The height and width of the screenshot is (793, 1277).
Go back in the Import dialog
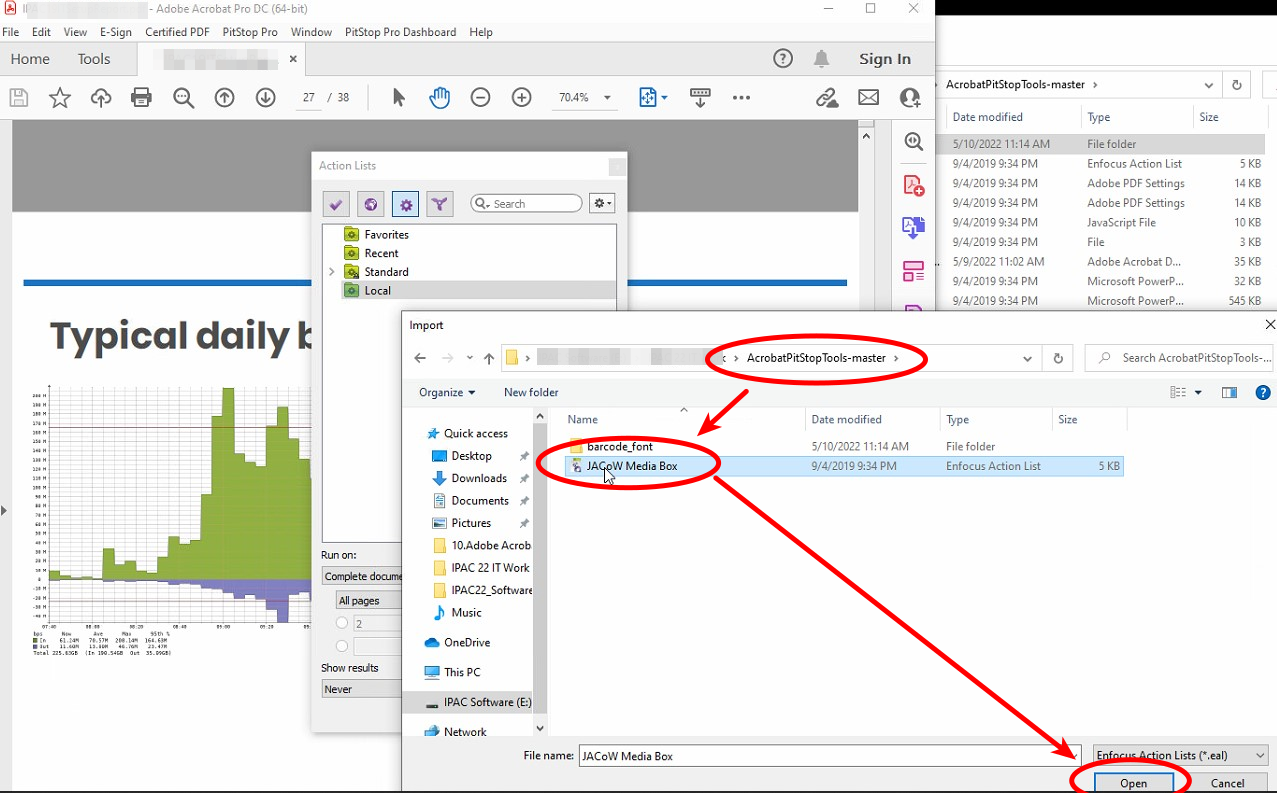pos(420,358)
